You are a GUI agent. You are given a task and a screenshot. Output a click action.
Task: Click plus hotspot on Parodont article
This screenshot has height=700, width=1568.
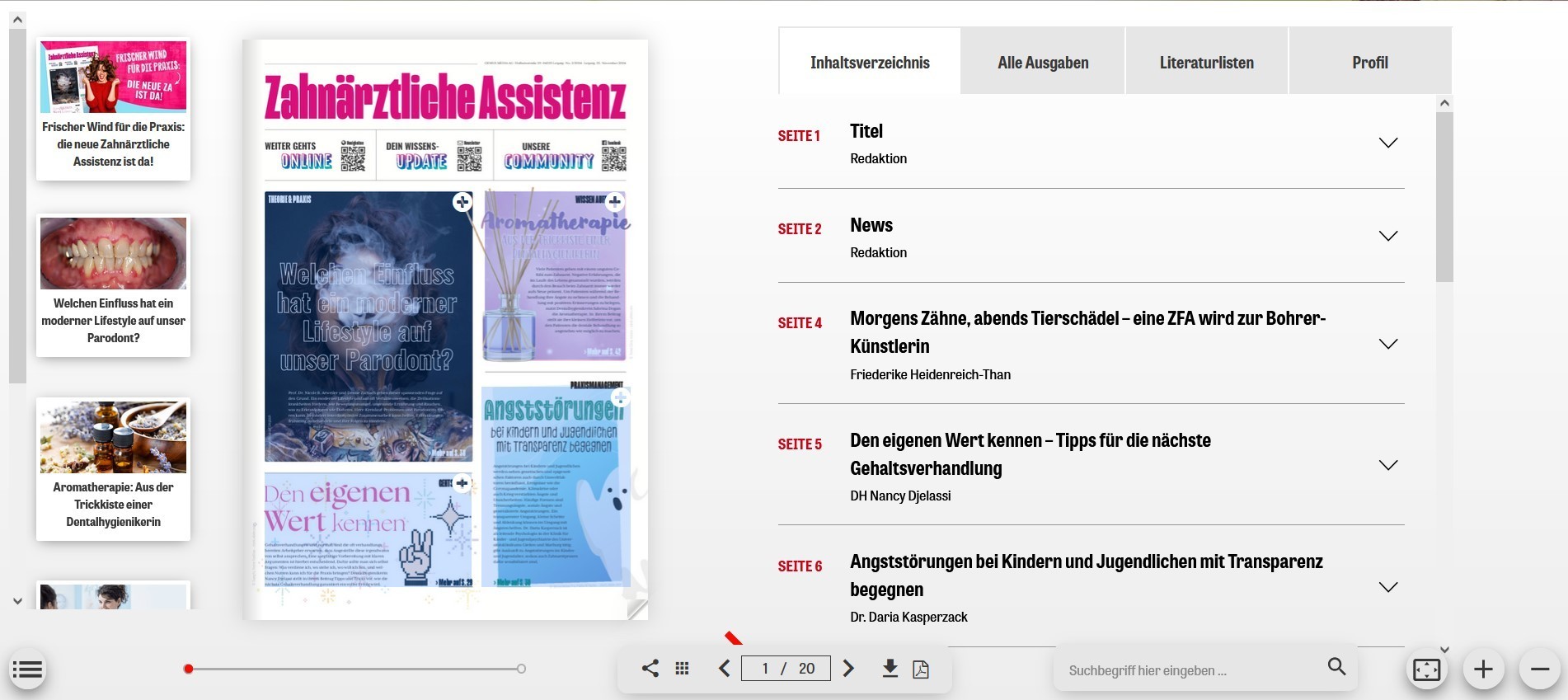point(462,202)
